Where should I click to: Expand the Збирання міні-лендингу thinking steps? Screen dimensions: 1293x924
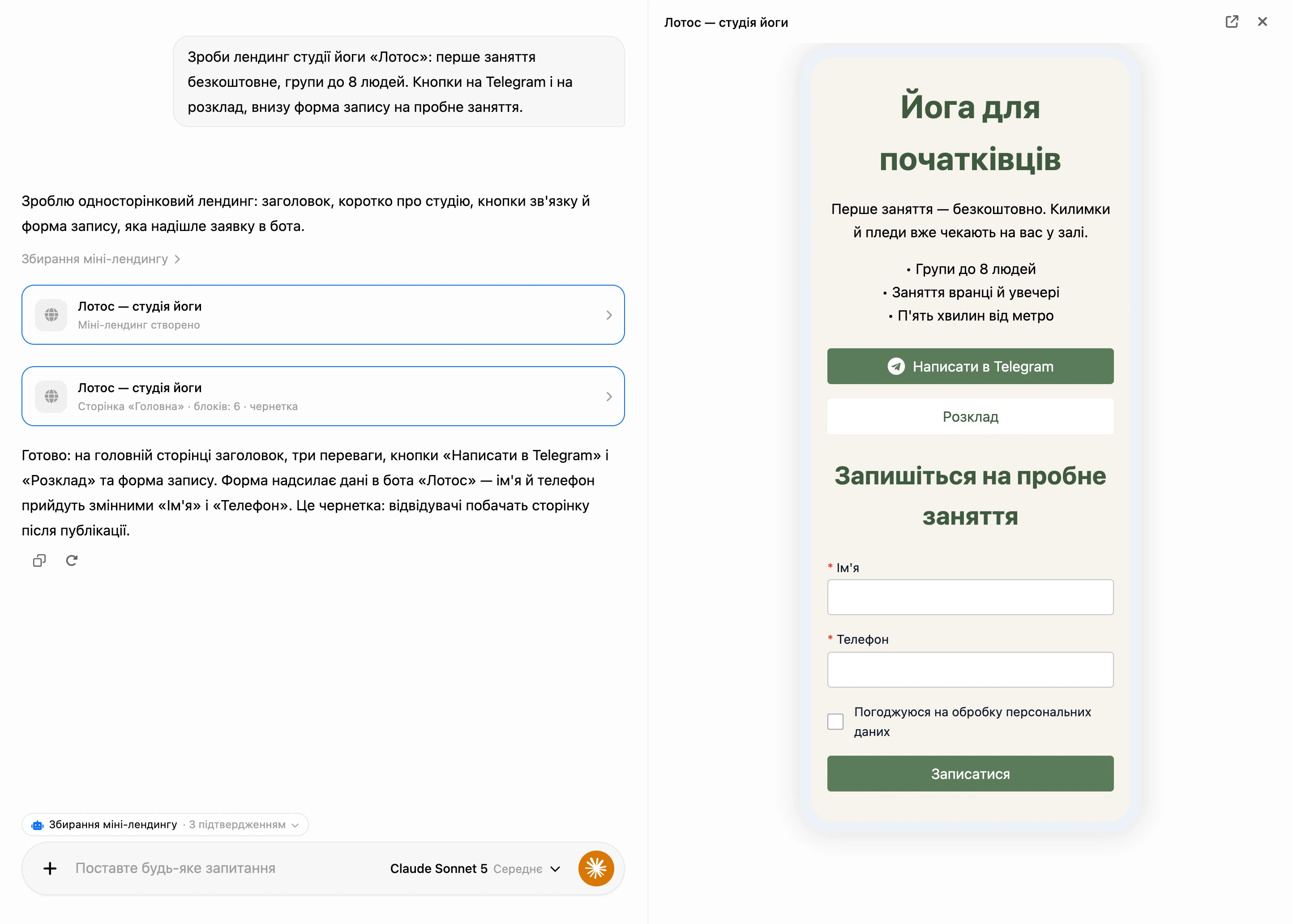101,259
